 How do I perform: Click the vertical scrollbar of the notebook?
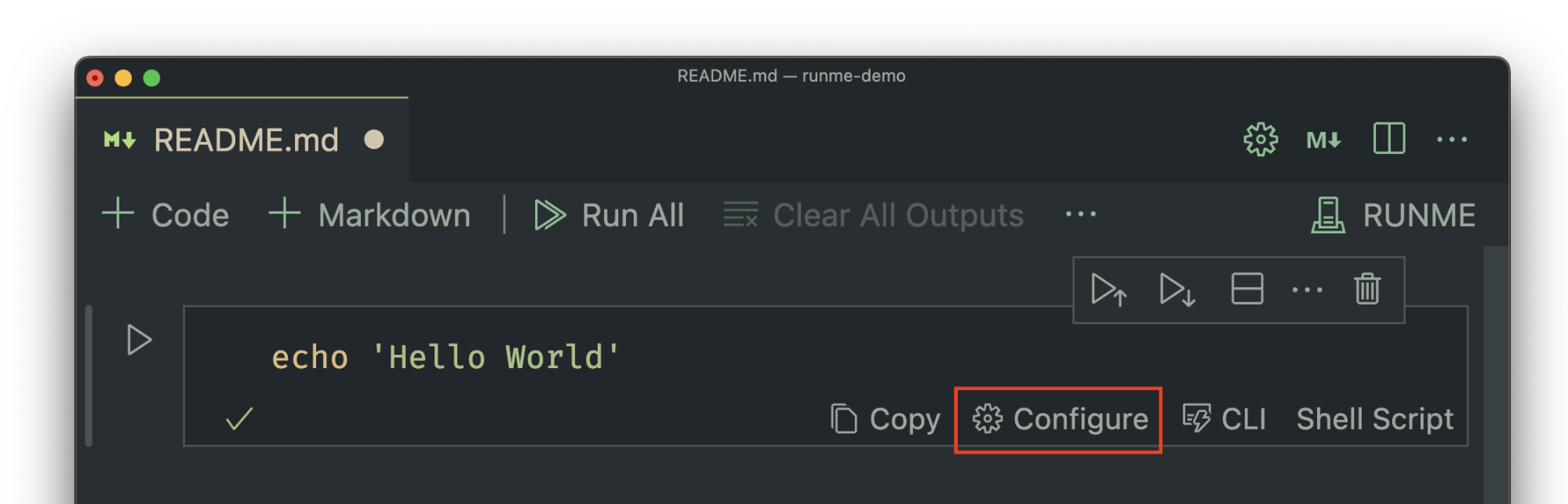[x=1496, y=375]
